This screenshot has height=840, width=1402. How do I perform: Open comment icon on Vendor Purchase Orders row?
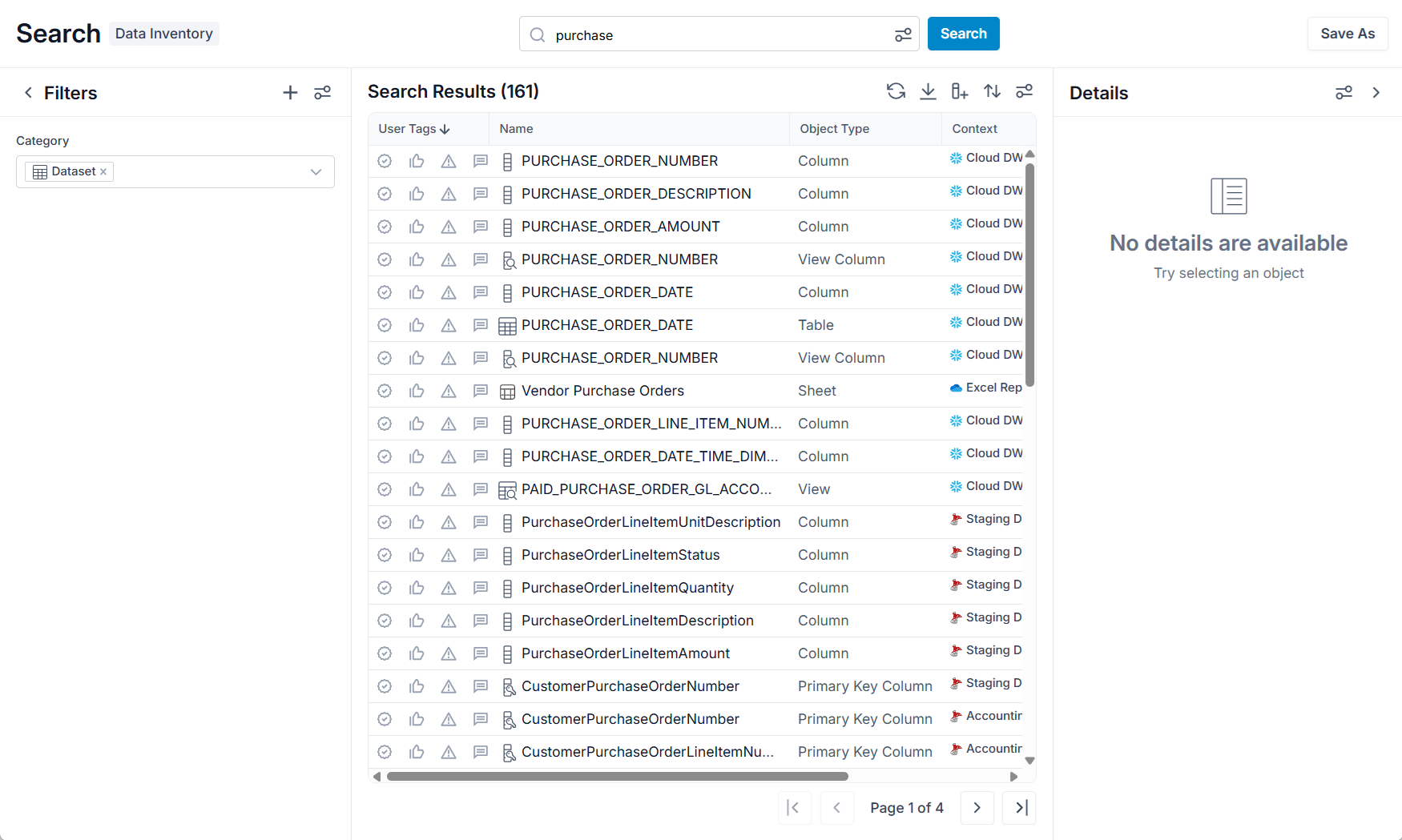tap(481, 391)
